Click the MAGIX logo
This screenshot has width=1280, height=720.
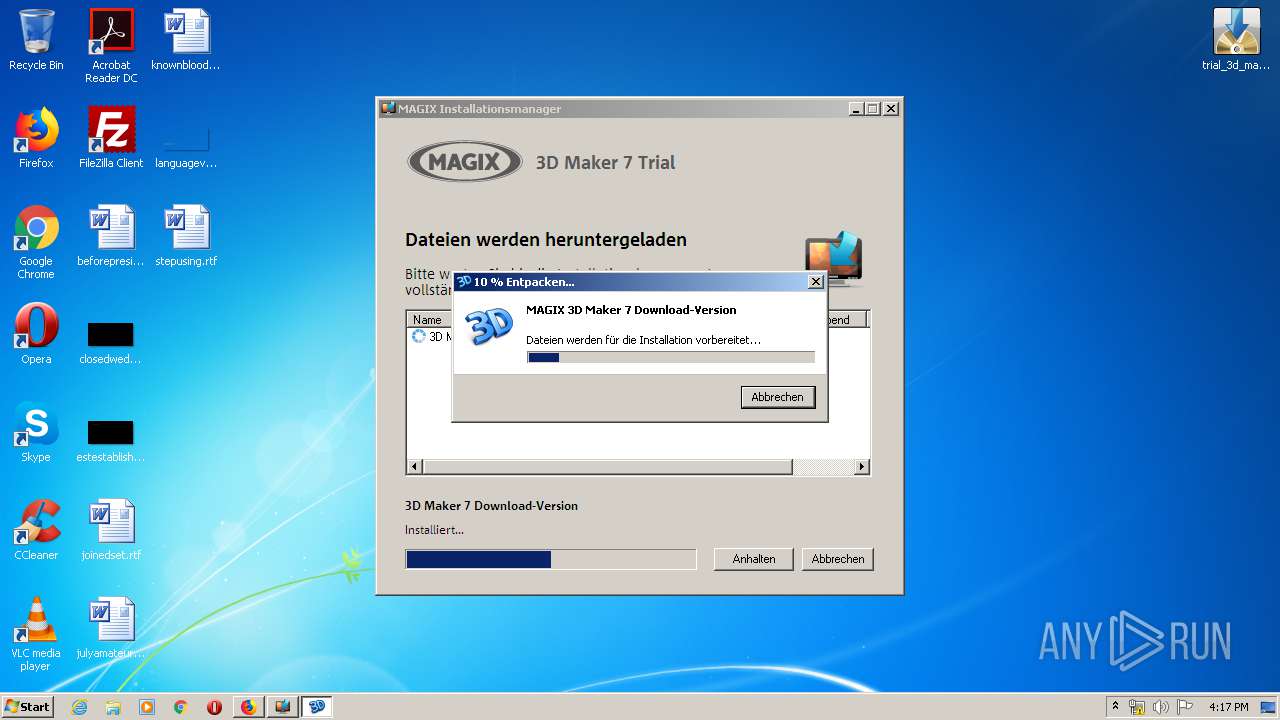tap(465, 162)
